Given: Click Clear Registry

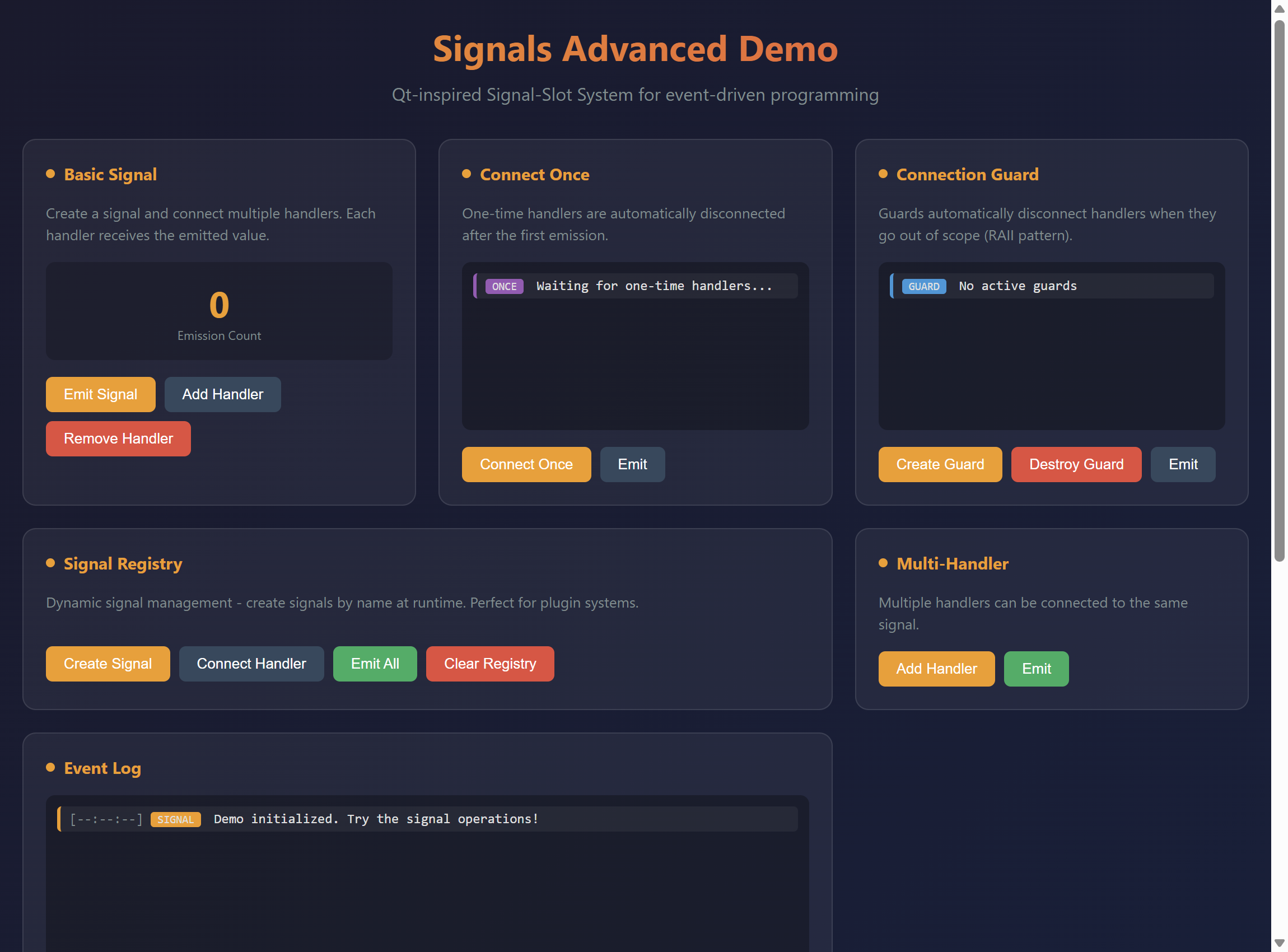Looking at the screenshot, I should pyautogui.click(x=490, y=663).
